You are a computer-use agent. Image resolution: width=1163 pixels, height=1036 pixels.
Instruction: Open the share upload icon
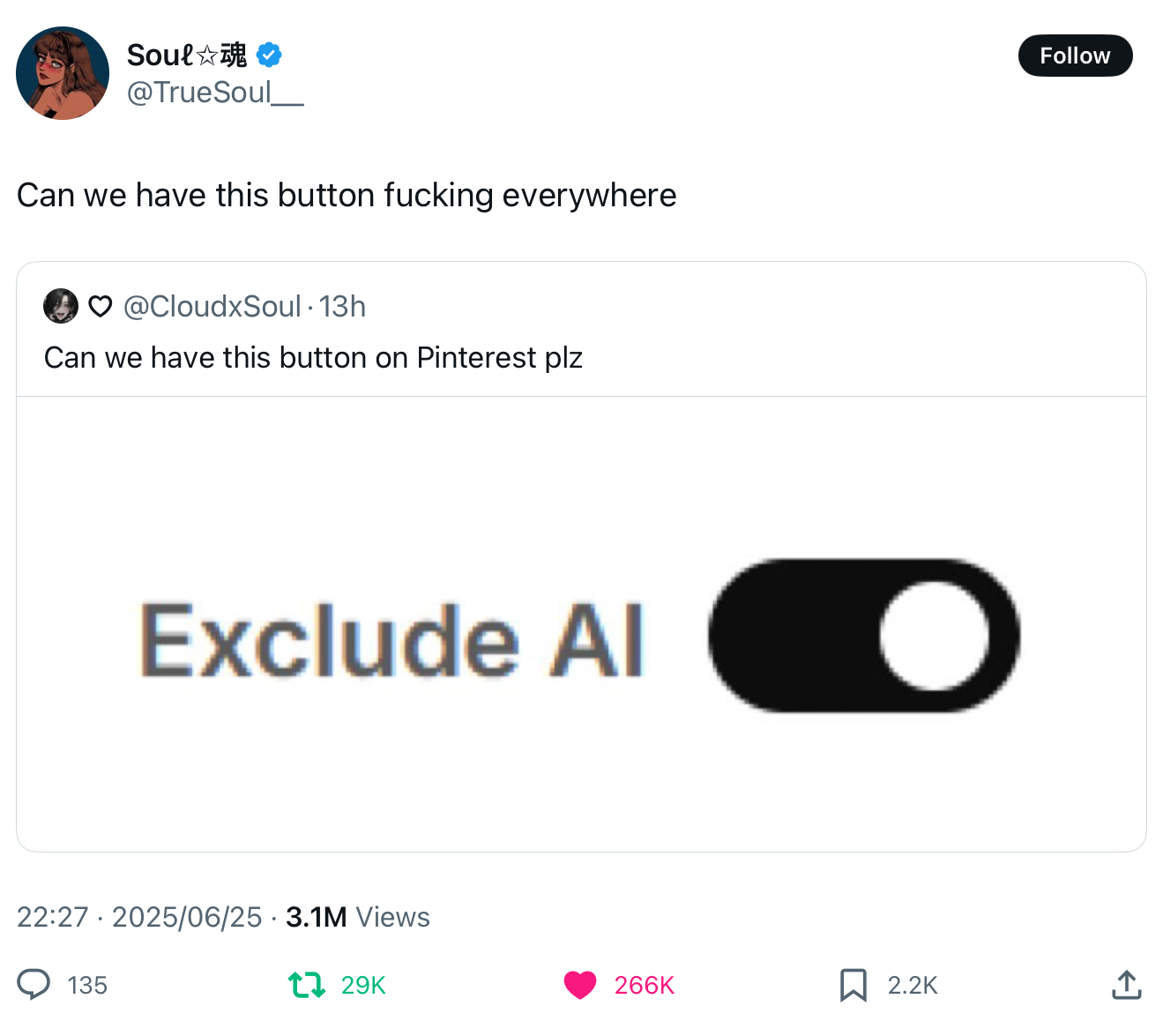coord(1126,984)
